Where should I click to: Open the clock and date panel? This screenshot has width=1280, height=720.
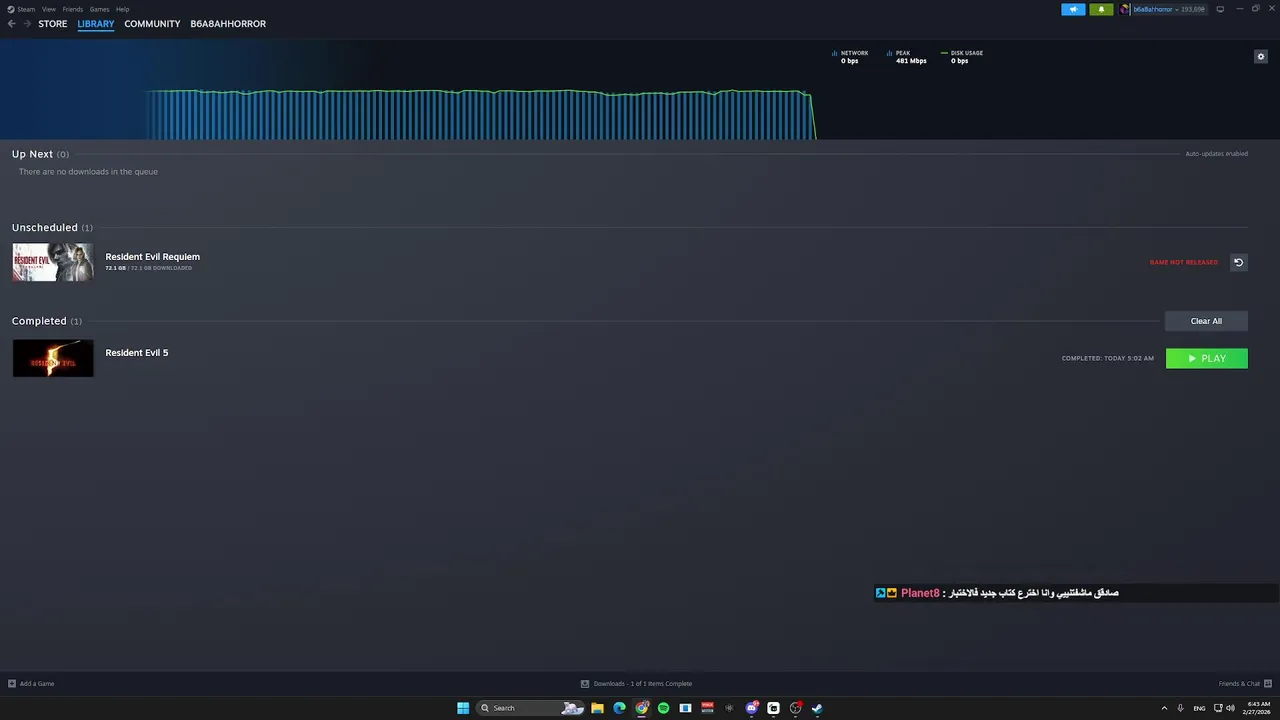(x=1259, y=708)
